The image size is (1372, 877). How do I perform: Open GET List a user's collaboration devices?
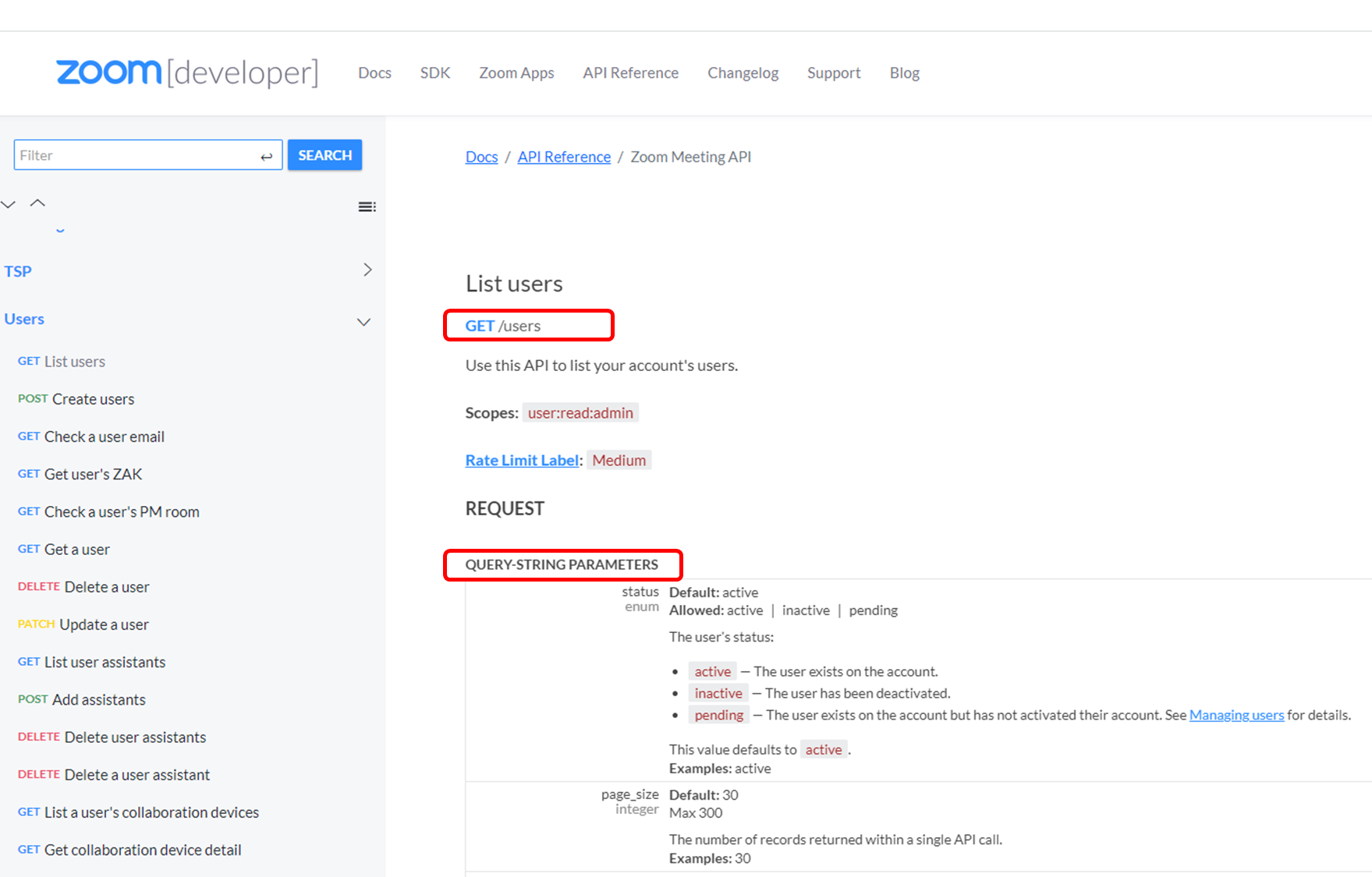pyautogui.click(x=138, y=812)
